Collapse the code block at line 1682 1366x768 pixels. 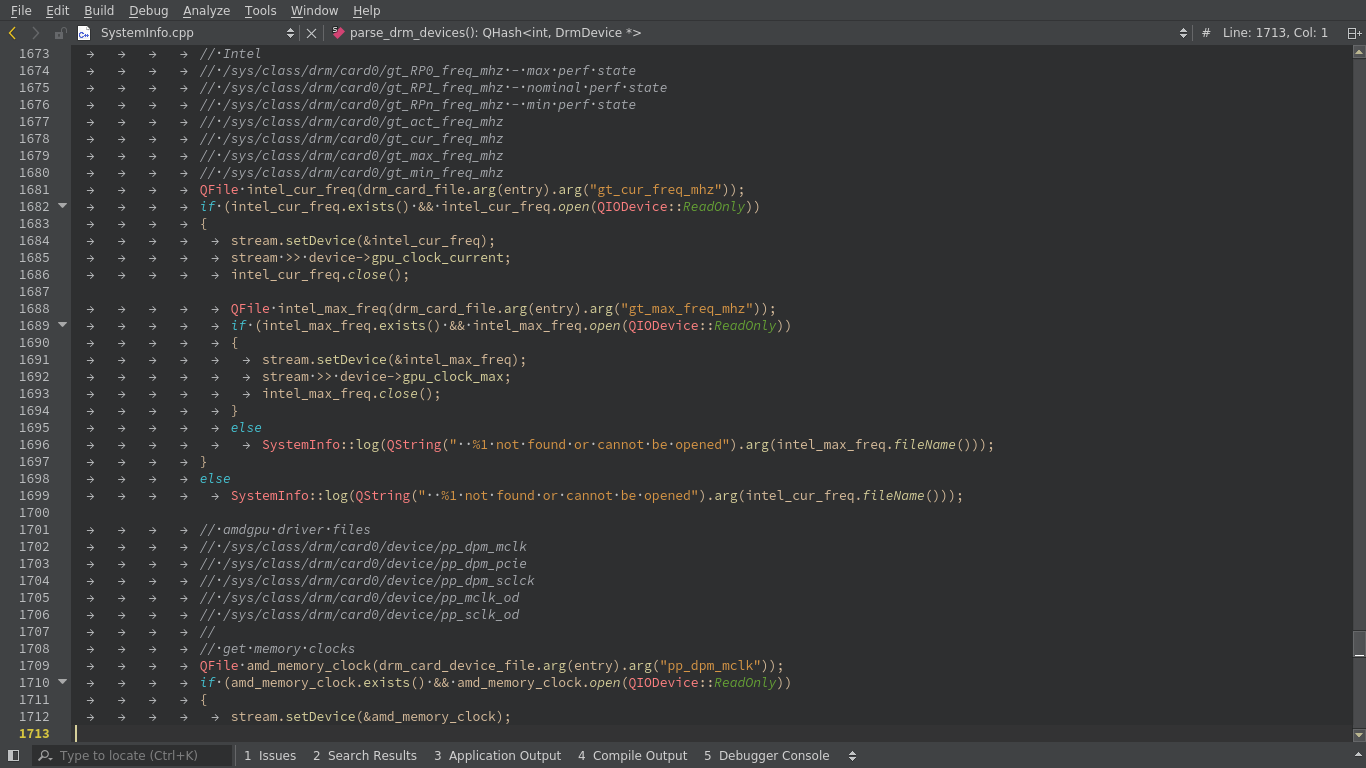point(62,206)
